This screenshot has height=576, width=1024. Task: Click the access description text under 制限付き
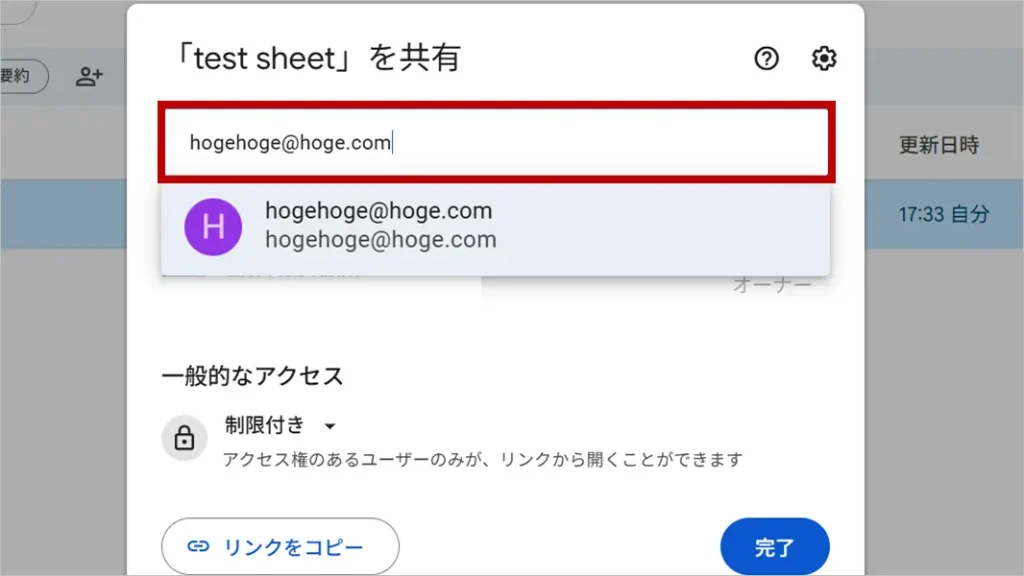tap(483, 460)
